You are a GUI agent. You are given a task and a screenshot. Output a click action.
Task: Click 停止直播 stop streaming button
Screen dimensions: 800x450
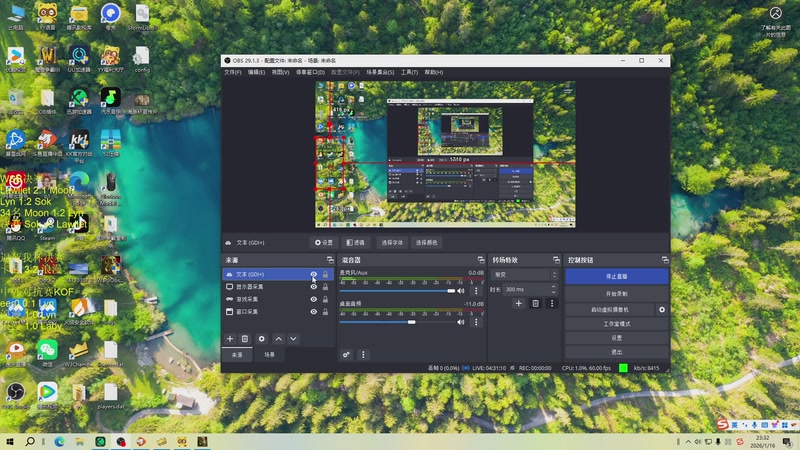pos(616,276)
